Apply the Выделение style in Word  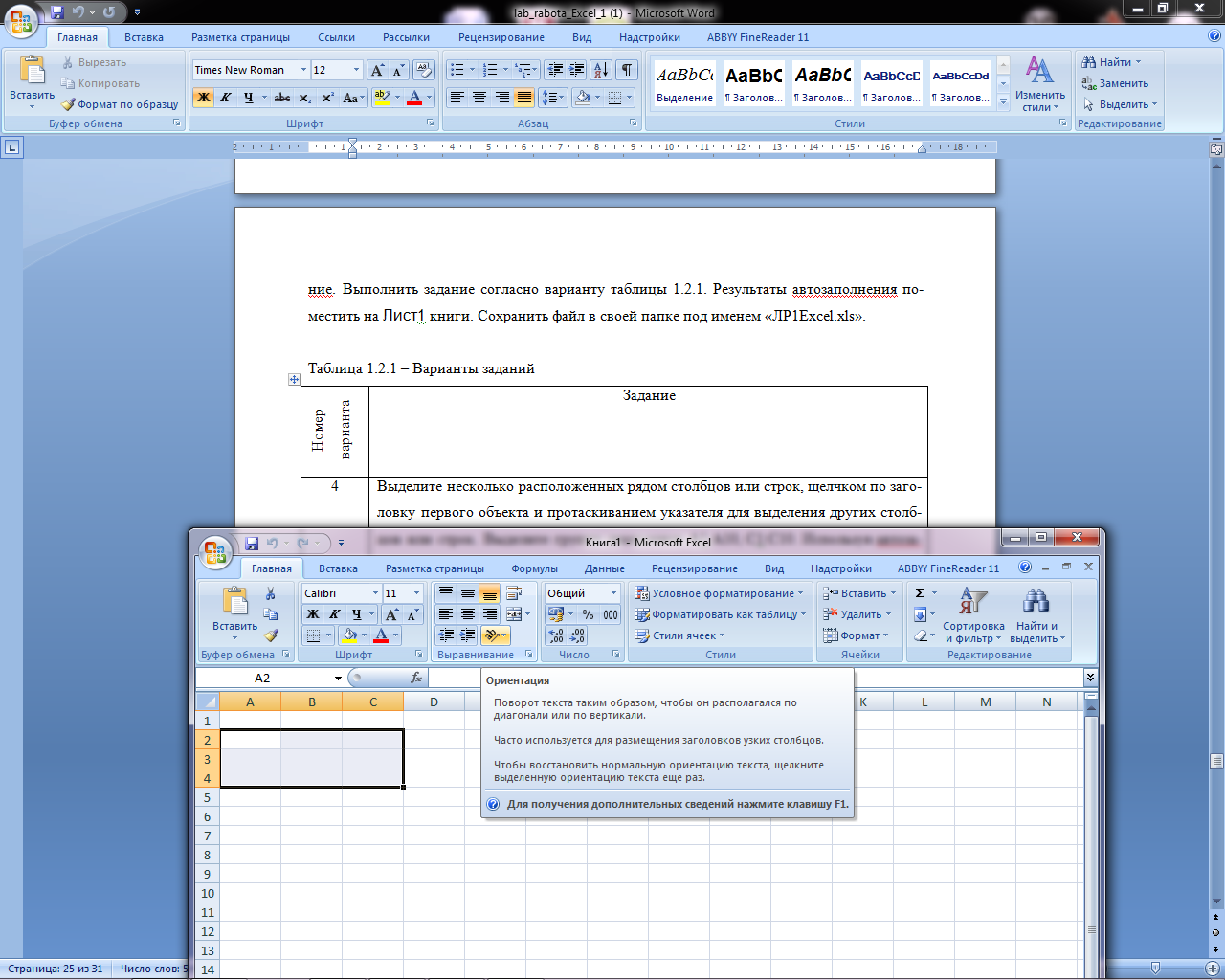point(684,84)
